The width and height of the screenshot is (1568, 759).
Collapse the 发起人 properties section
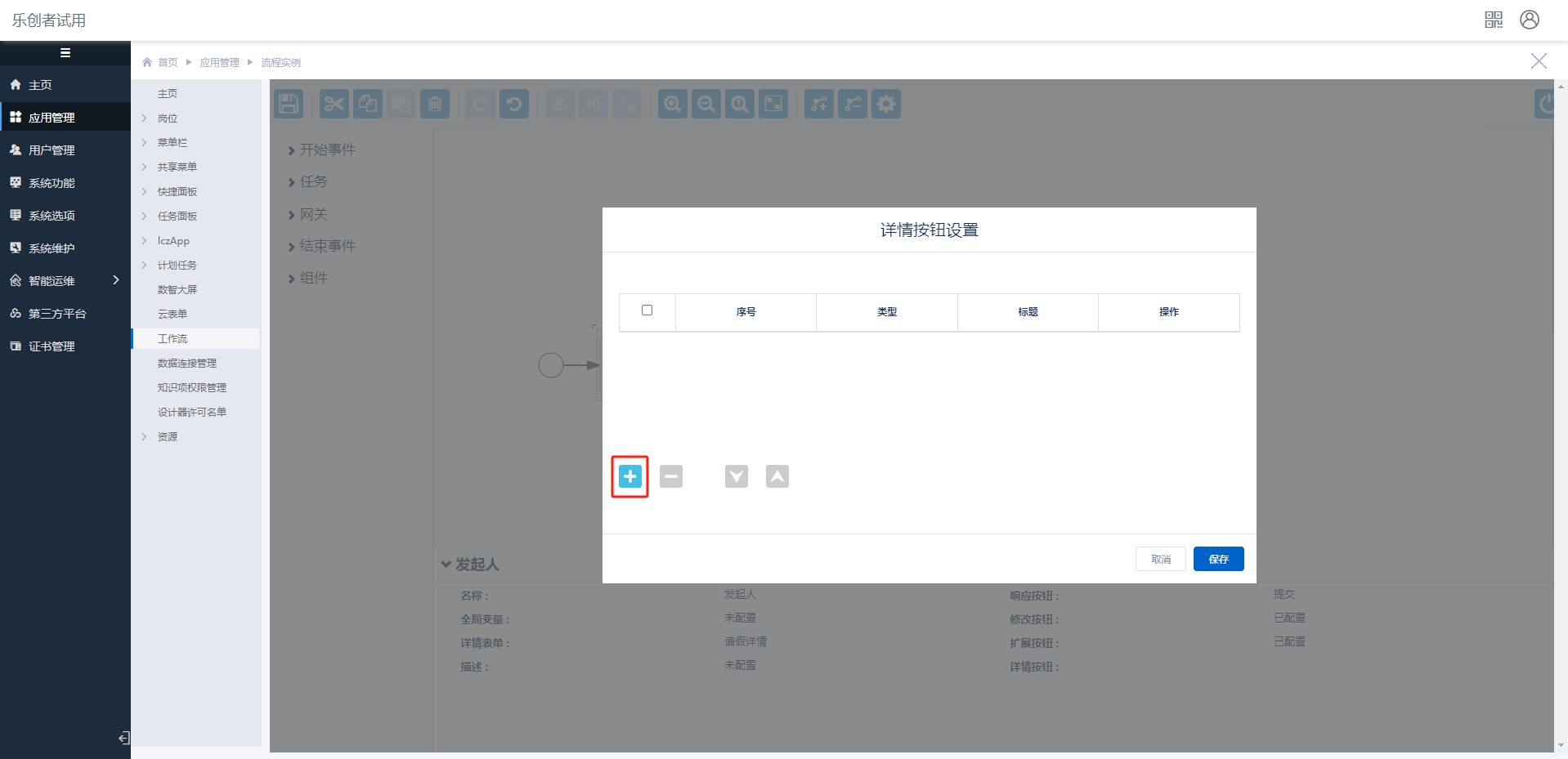click(446, 565)
